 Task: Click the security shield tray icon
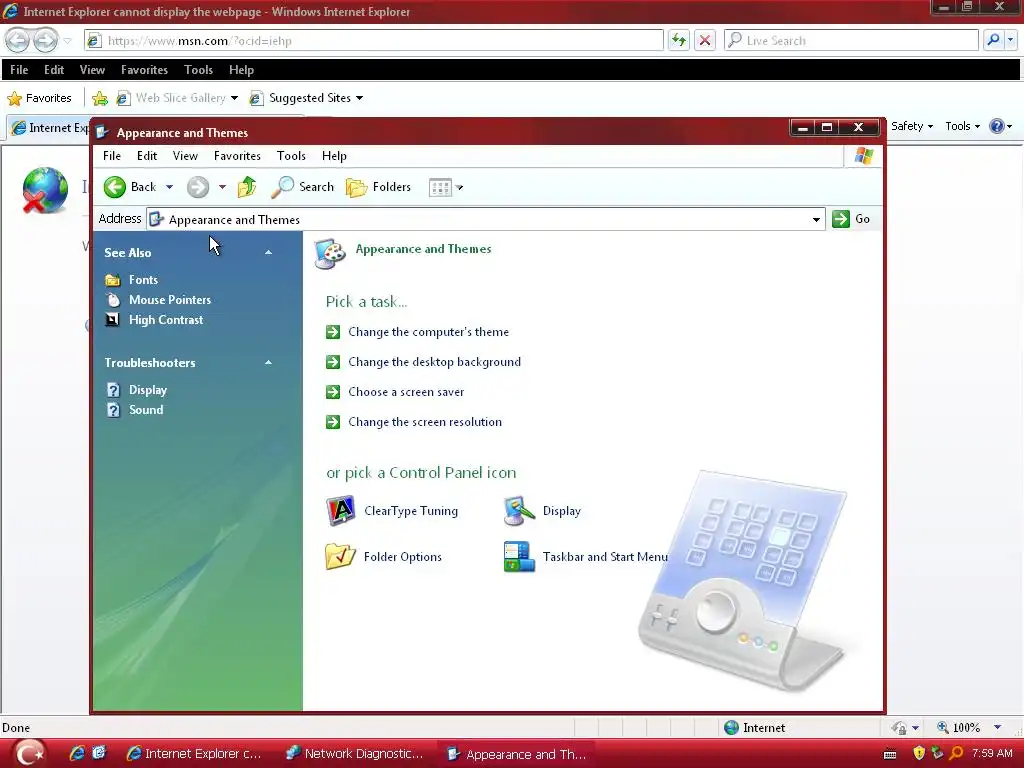tap(919, 753)
